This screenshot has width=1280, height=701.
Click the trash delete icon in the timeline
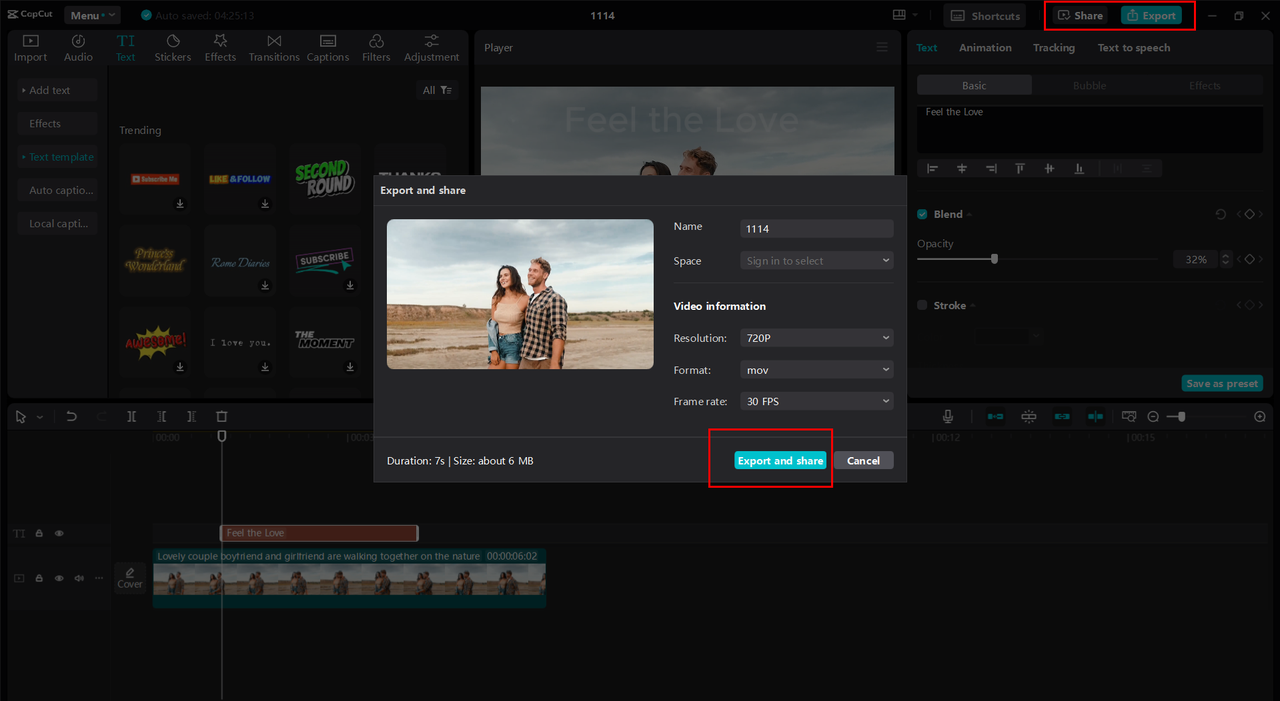pos(222,416)
